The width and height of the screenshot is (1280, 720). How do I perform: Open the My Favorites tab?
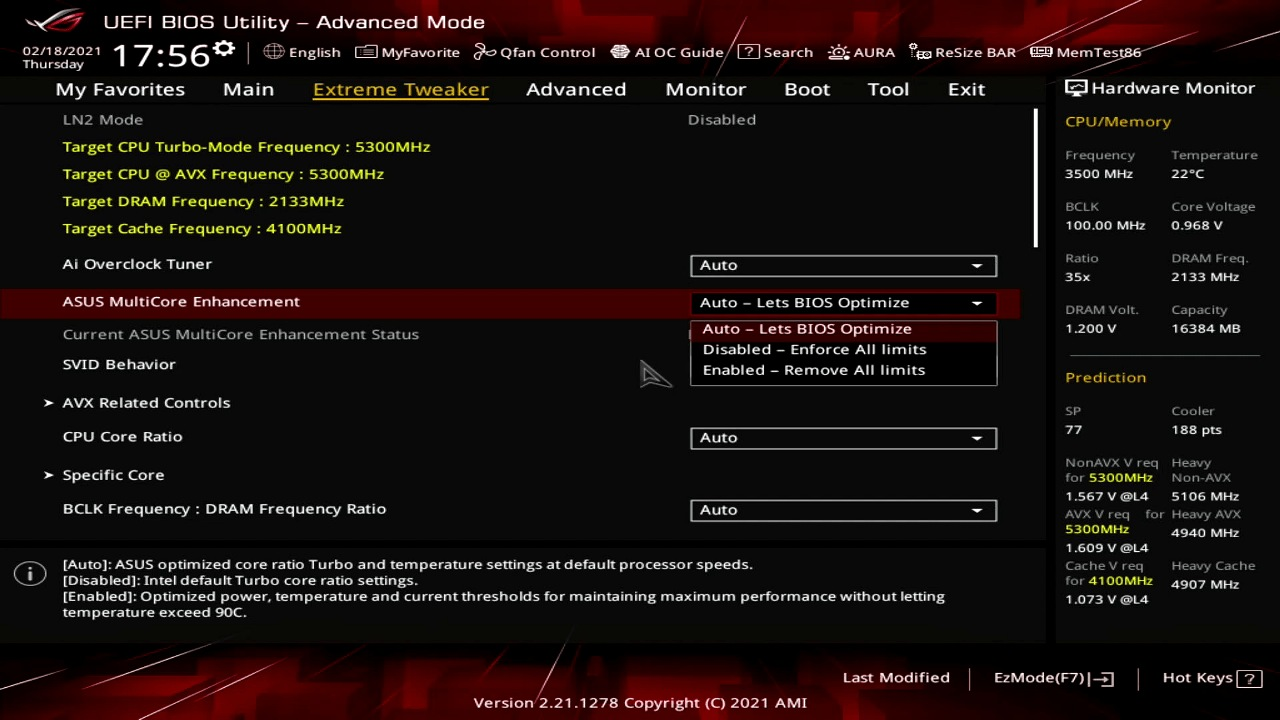pos(120,89)
